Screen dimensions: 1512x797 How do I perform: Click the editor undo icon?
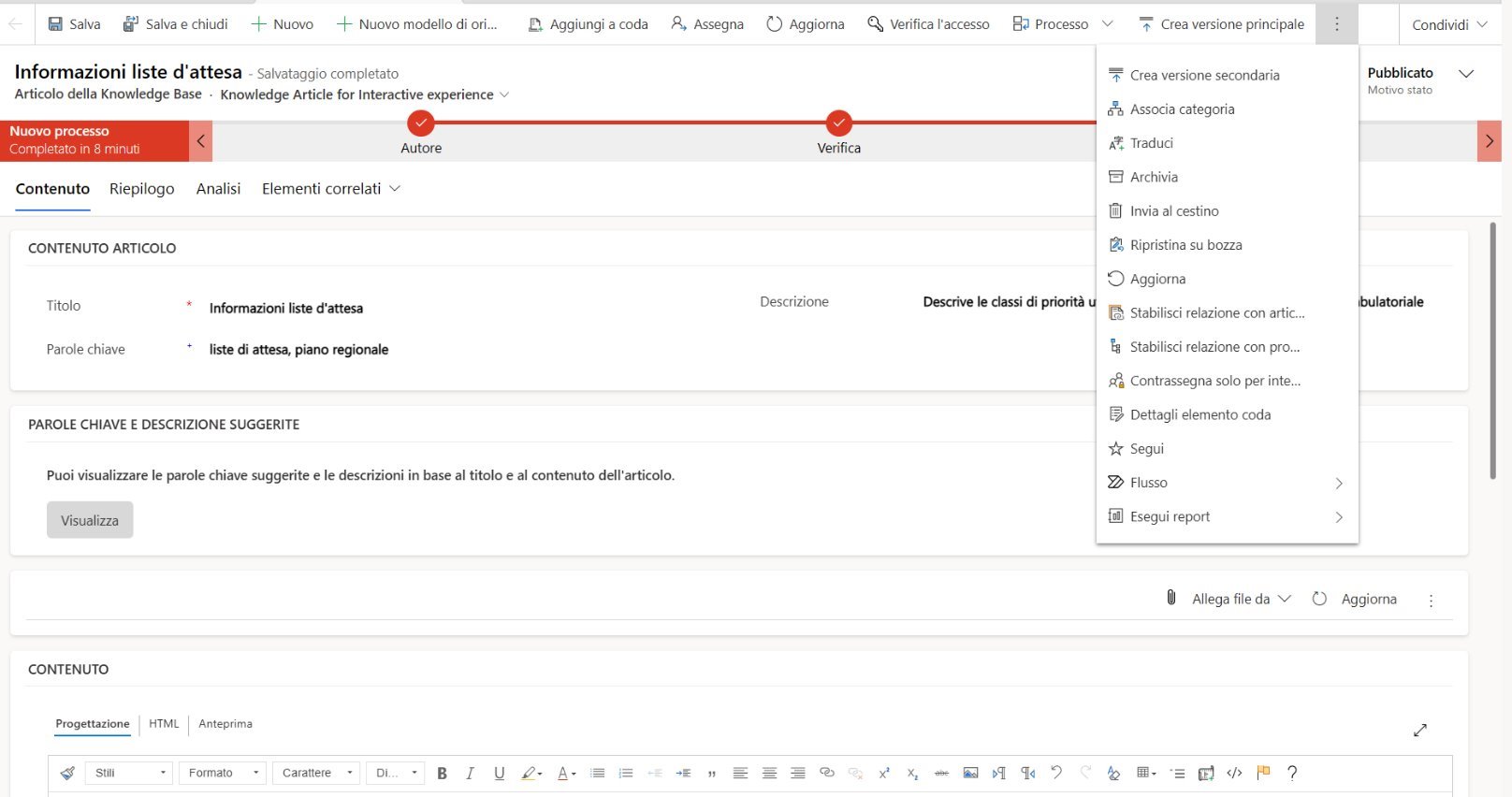click(x=1056, y=773)
